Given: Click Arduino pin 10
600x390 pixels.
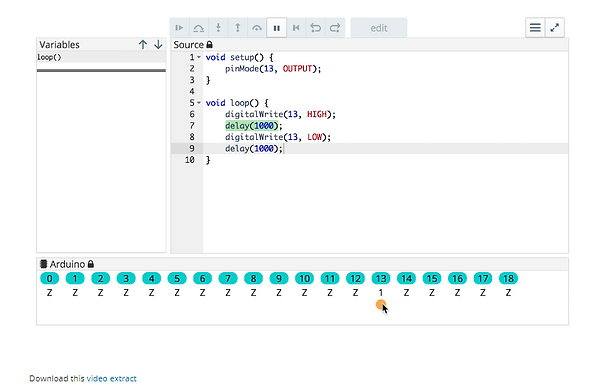Looking at the screenshot, I should (x=304, y=278).
